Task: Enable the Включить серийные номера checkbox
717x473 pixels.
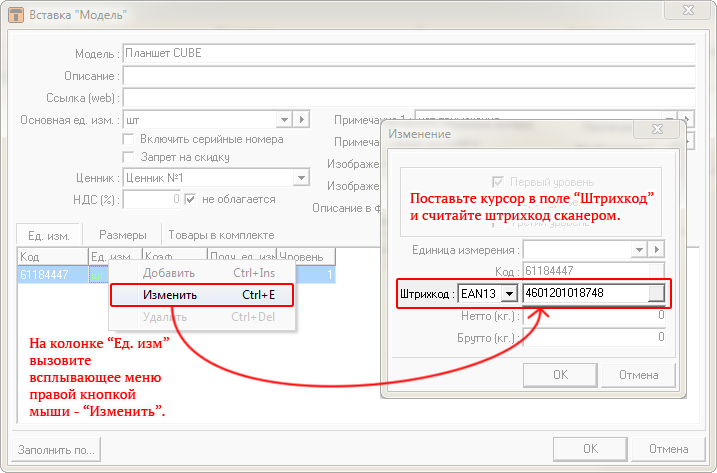Action: pyautogui.click(x=128, y=139)
